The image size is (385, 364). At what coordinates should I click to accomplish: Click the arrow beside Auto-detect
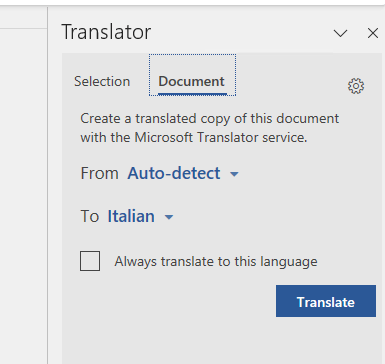tap(234, 174)
